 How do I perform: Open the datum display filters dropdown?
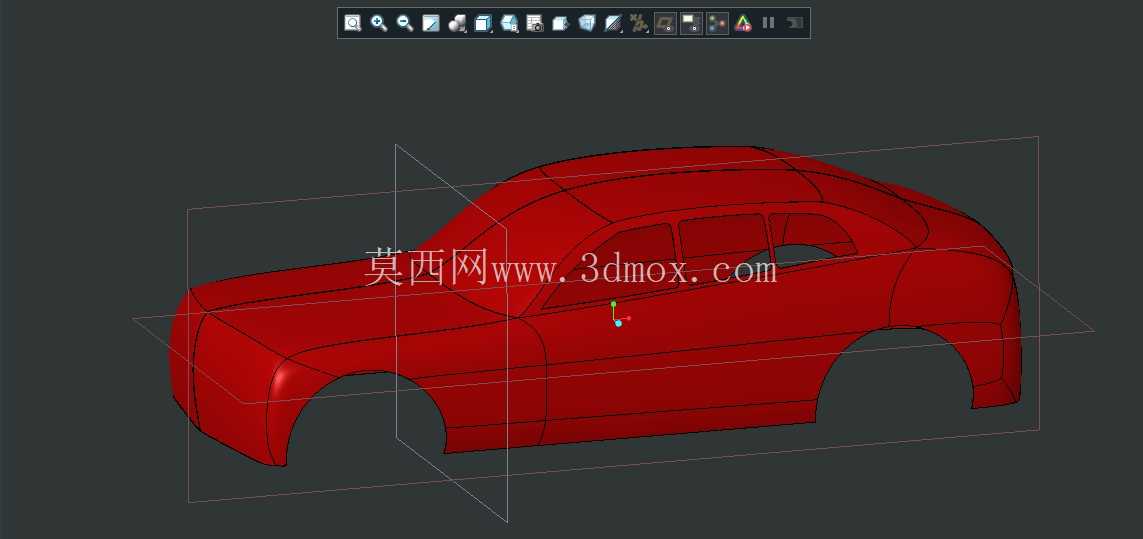coord(639,23)
